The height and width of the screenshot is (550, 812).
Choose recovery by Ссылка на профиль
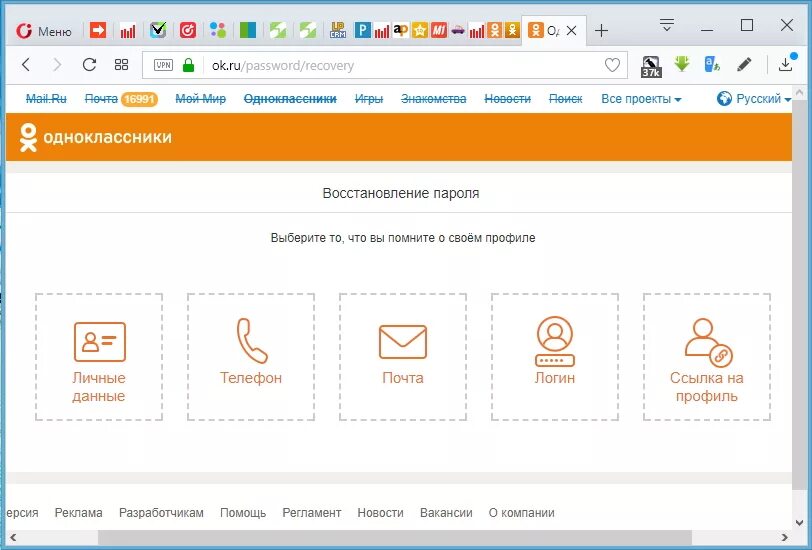click(x=707, y=357)
